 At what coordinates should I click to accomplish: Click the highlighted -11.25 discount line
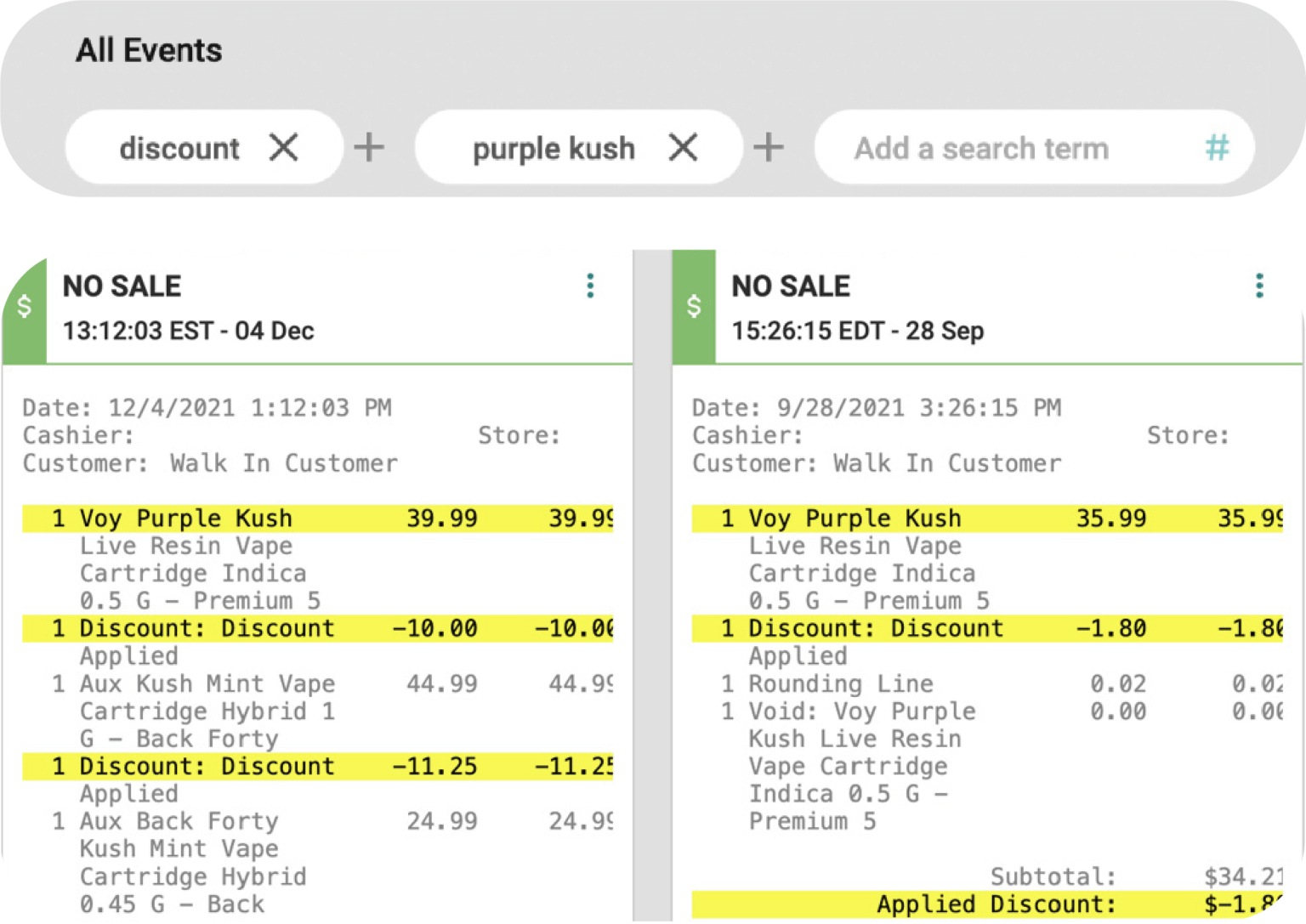[x=317, y=766]
